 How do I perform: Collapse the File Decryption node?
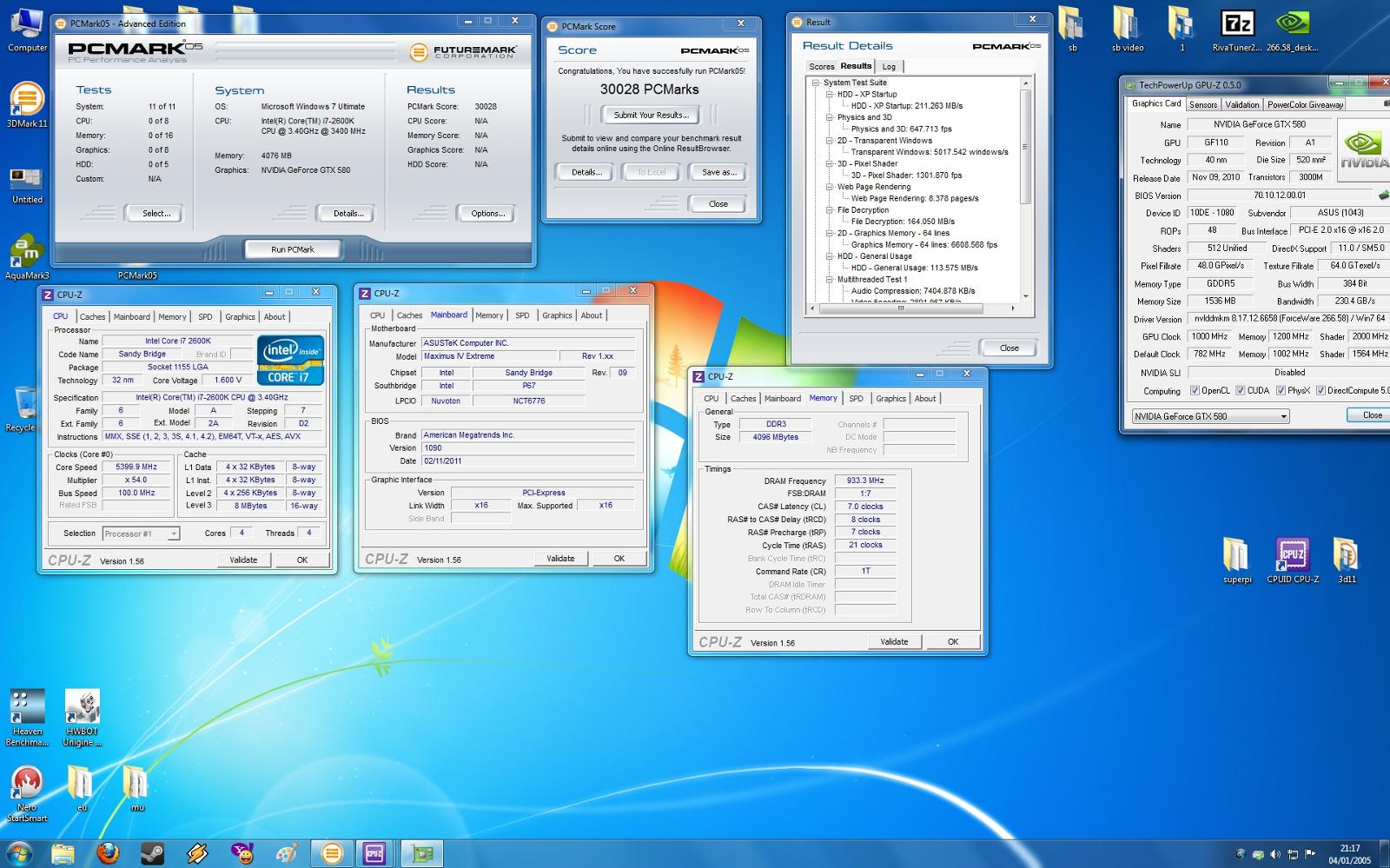point(830,210)
